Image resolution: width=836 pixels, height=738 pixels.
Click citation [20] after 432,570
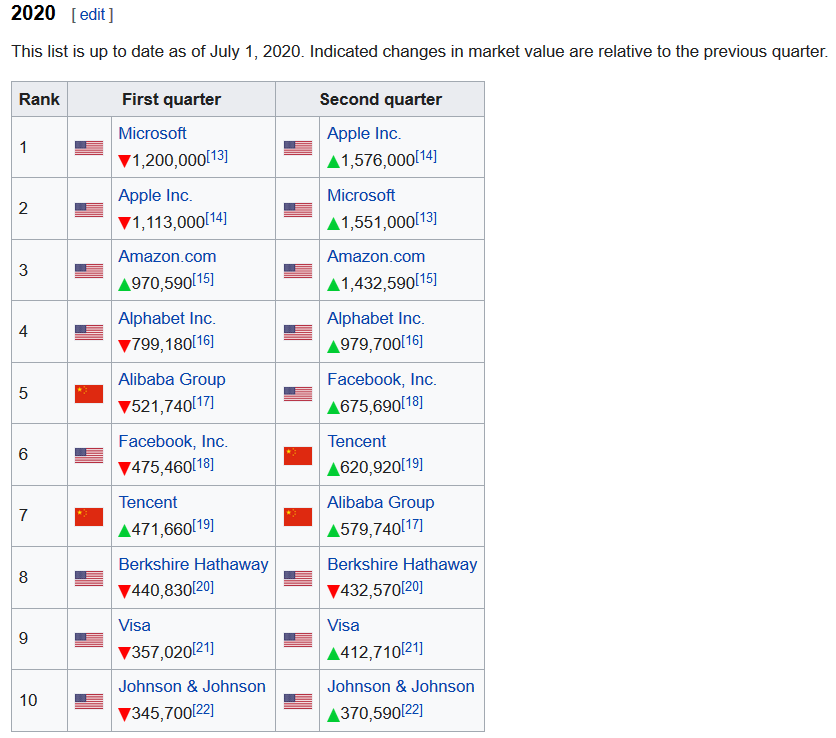click(412, 587)
